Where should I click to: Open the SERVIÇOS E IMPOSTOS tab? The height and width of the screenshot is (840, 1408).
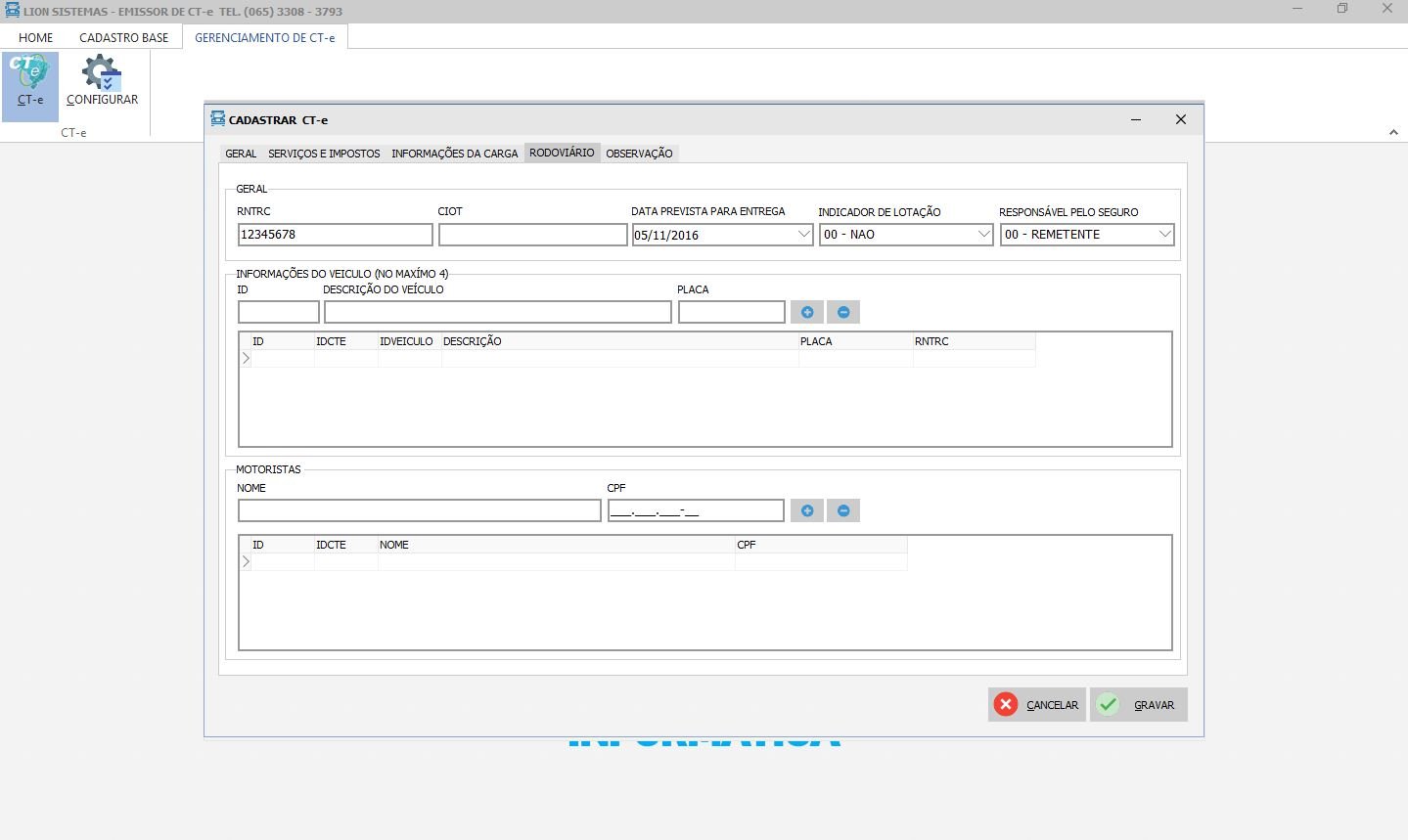[324, 154]
